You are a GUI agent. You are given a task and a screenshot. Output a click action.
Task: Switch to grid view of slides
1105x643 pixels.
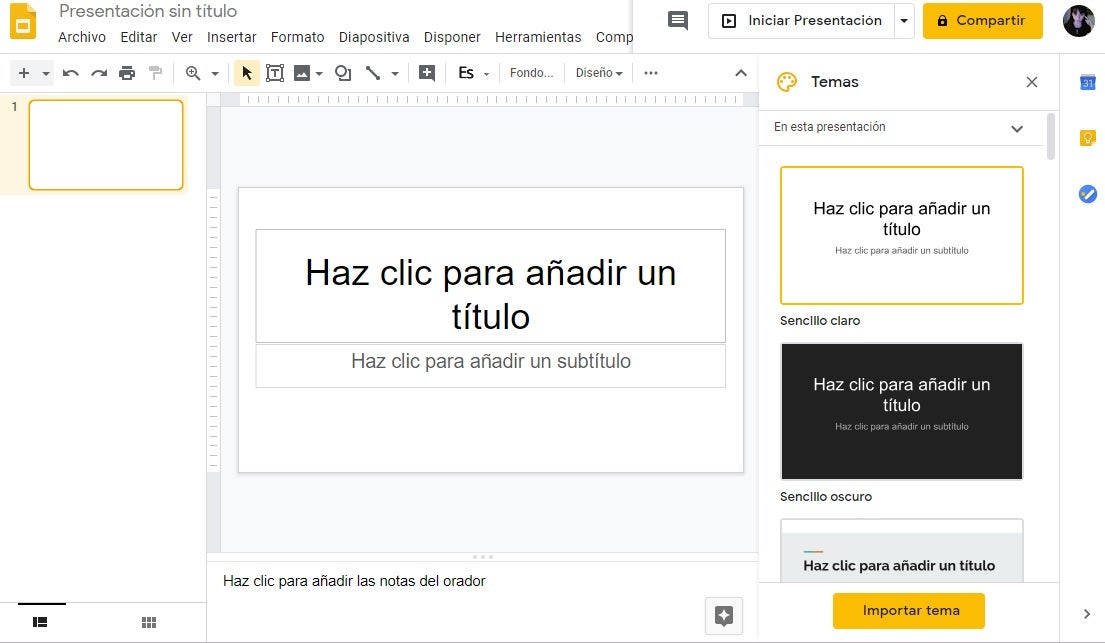pyautogui.click(x=149, y=622)
